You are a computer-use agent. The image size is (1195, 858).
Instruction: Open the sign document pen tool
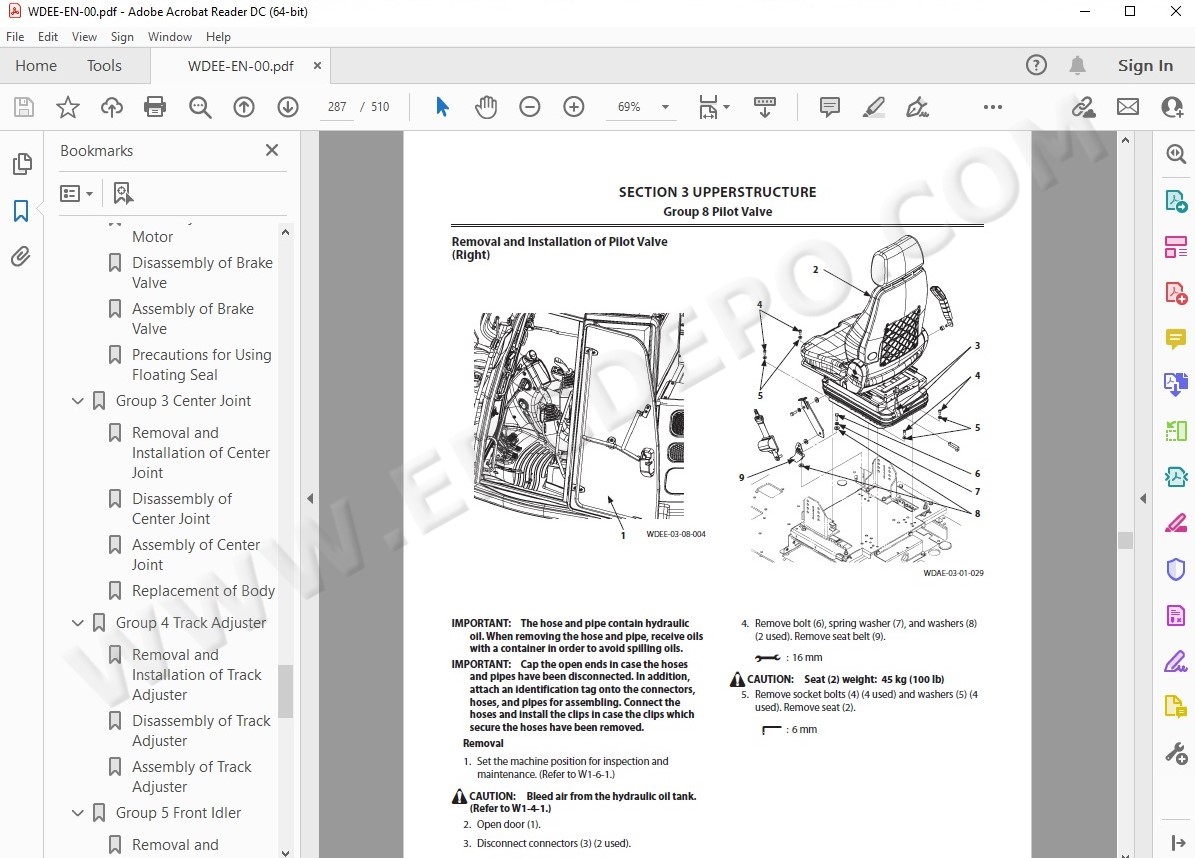point(917,107)
